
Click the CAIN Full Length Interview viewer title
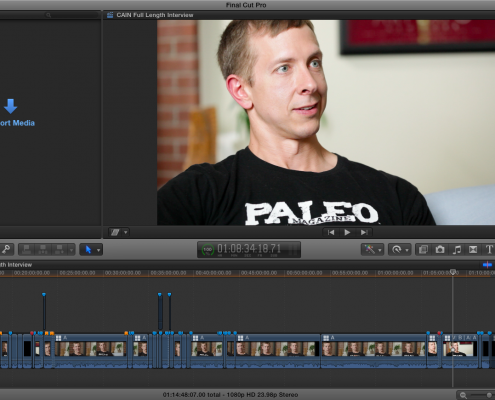tap(155, 15)
